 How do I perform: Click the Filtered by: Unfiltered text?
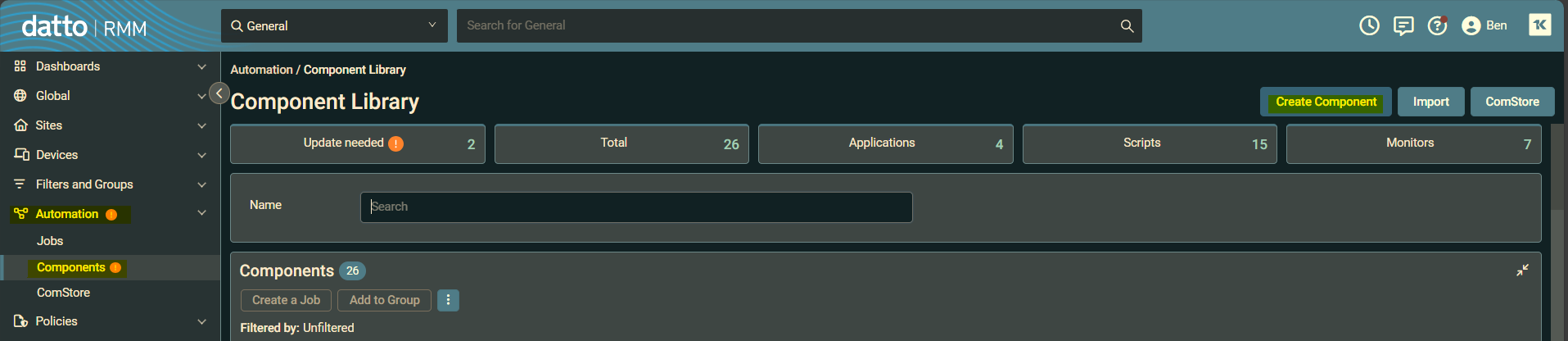coord(297,328)
